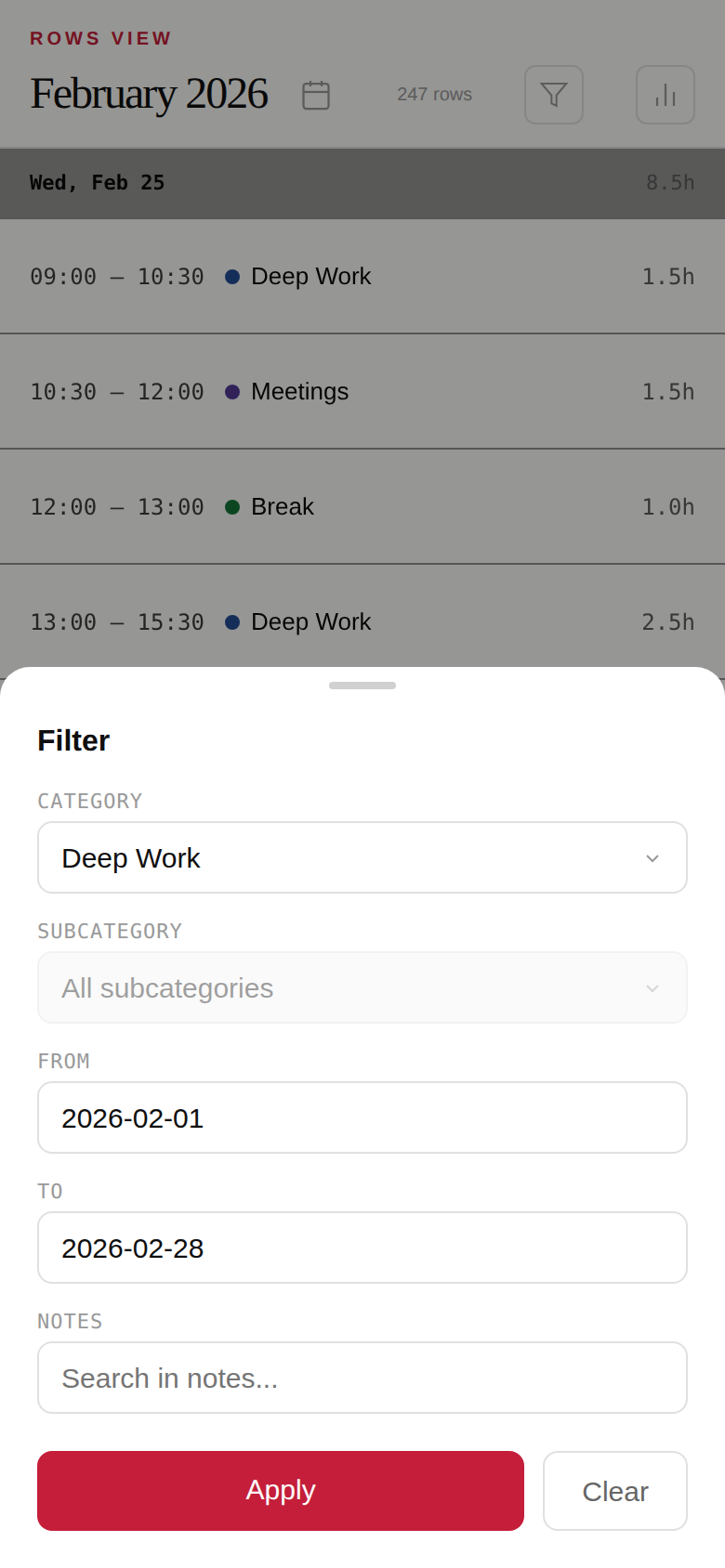The height and width of the screenshot is (1568, 725).
Task: Click the Search in notes field
Action: tap(362, 1377)
